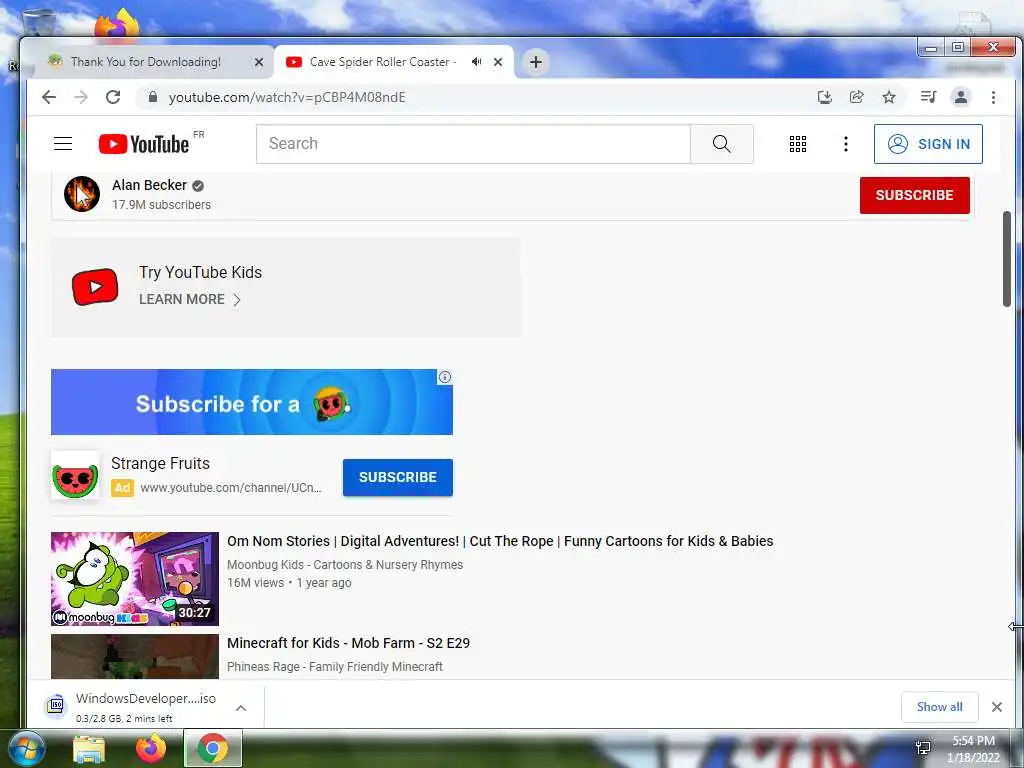
Task: Click the address bar URL
Action: coord(287,97)
